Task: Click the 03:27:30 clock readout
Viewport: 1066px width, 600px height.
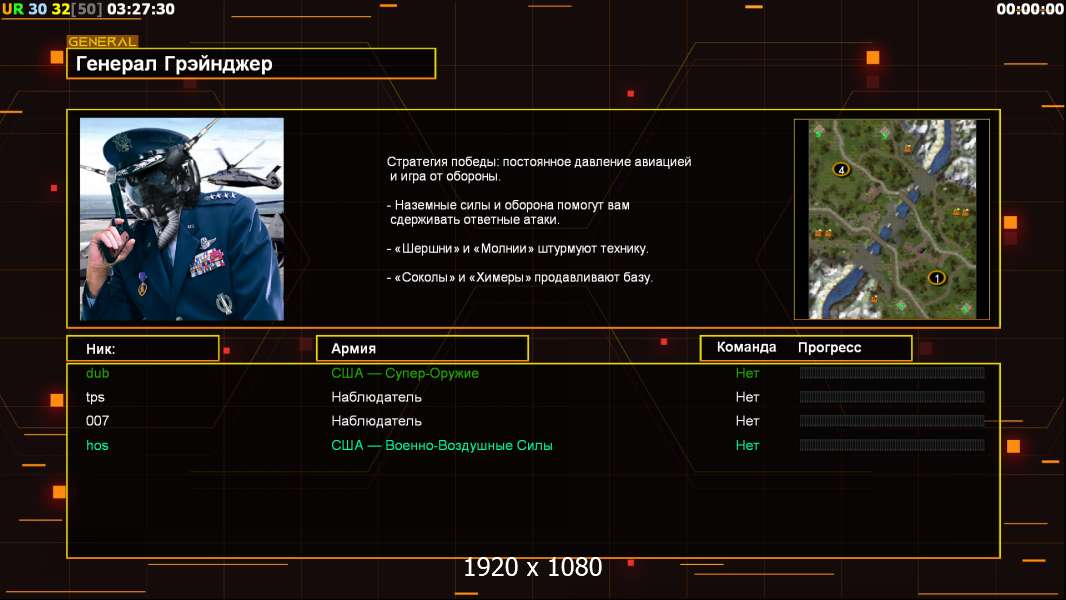Action: click(141, 10)
